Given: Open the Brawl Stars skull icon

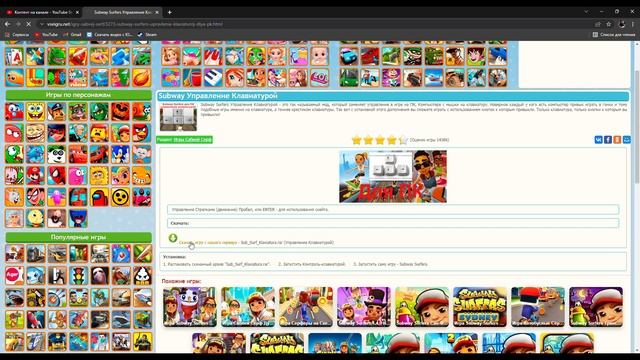Looking at the screenshot, I should pyautogui.click(x=120, y=197).
